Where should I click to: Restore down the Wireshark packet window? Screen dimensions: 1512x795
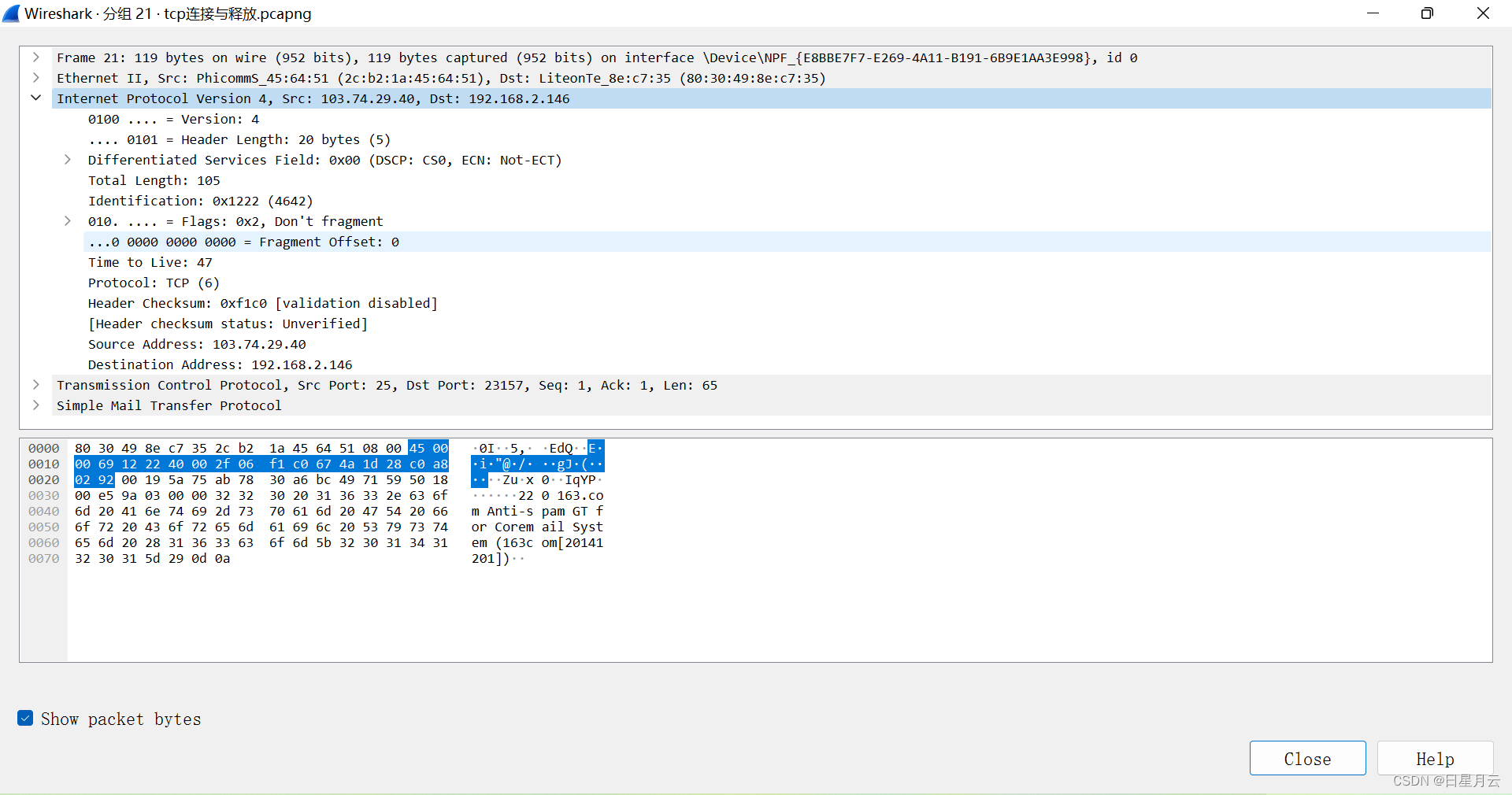1427,13
